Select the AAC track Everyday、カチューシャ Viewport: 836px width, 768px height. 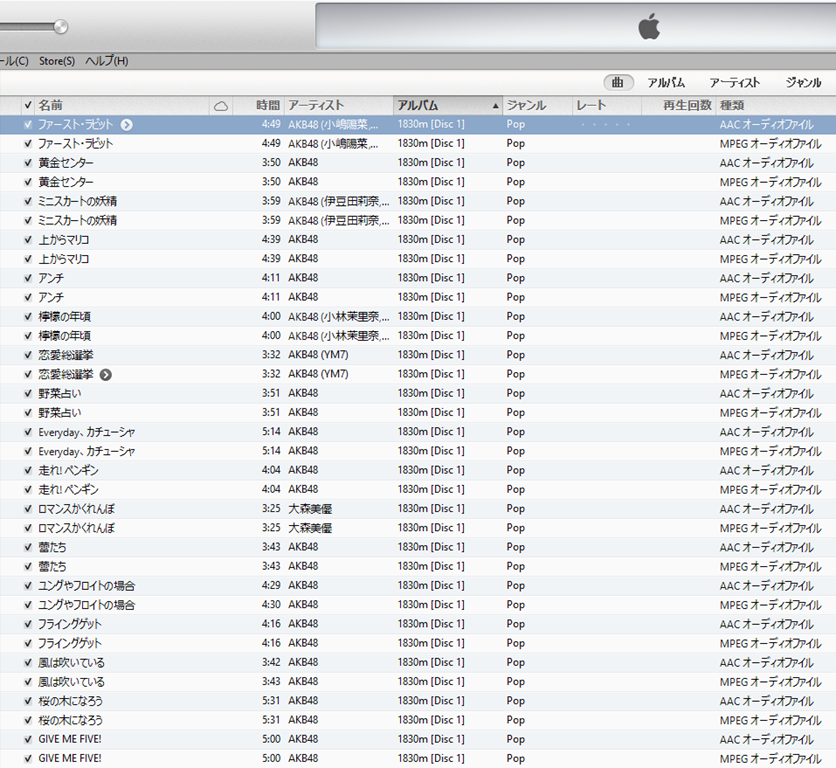tap(86, 432)
